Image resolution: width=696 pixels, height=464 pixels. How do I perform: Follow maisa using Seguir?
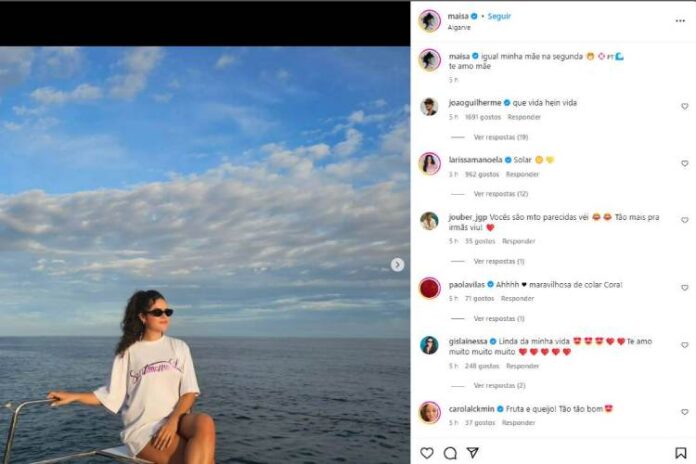click(x=499, y=17)
